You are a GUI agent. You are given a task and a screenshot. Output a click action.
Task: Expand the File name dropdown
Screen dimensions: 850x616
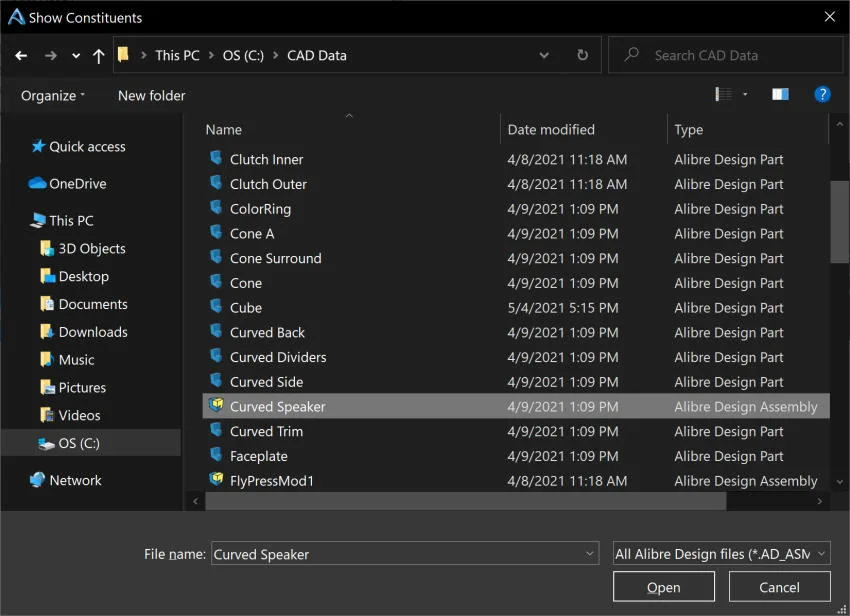pos(589,554)
